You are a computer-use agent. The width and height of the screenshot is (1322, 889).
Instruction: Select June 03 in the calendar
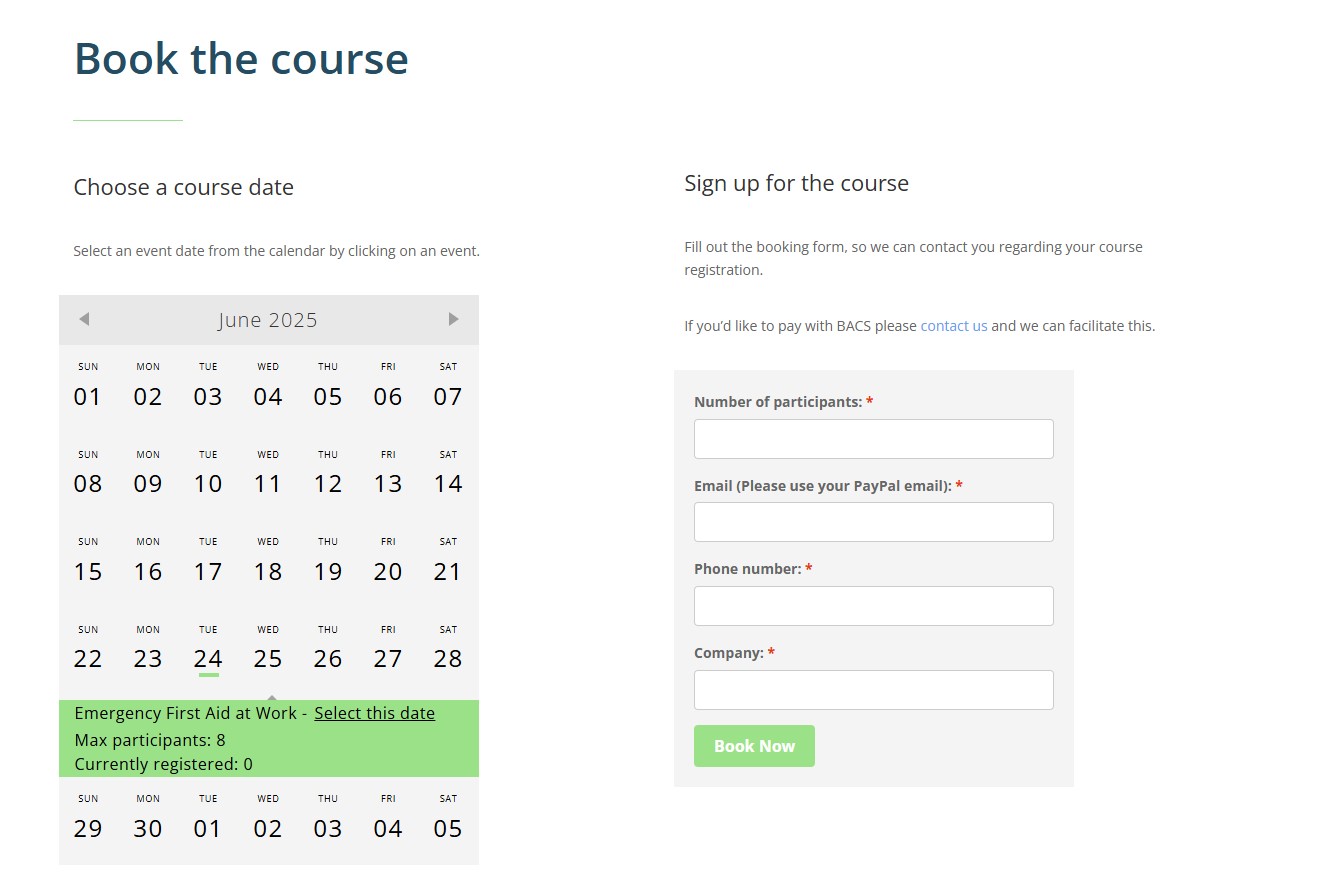(x=208, y=397)
